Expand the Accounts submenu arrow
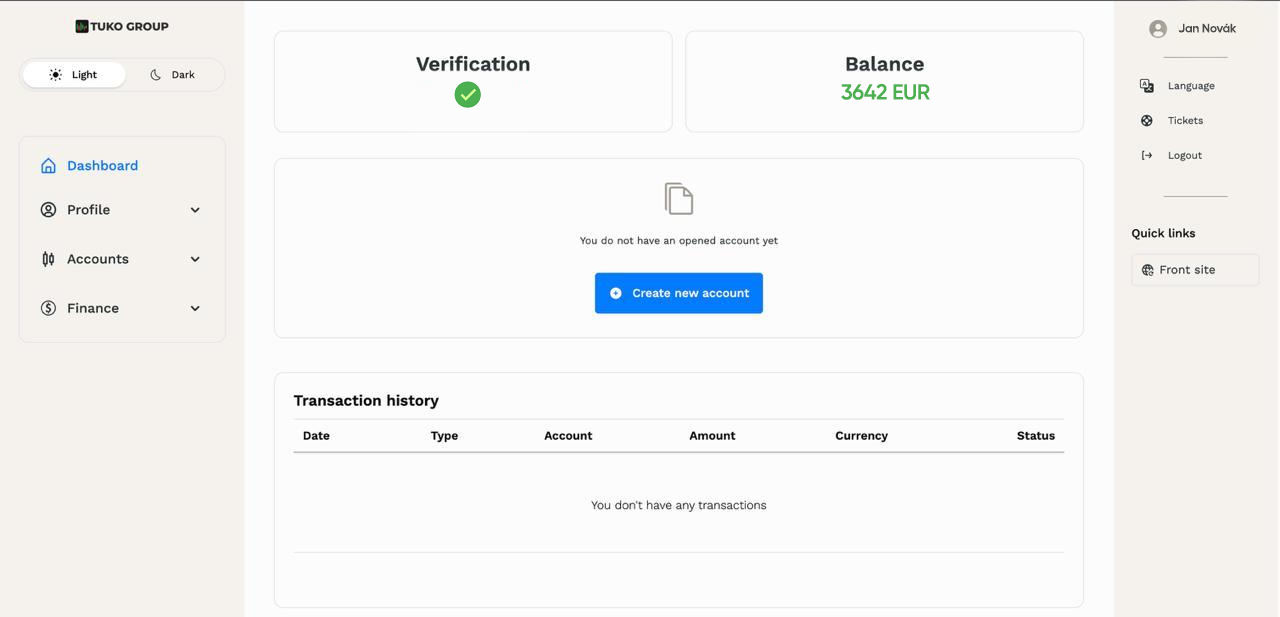The height and width of the screenshot is (617, 1280). (195, 259)
